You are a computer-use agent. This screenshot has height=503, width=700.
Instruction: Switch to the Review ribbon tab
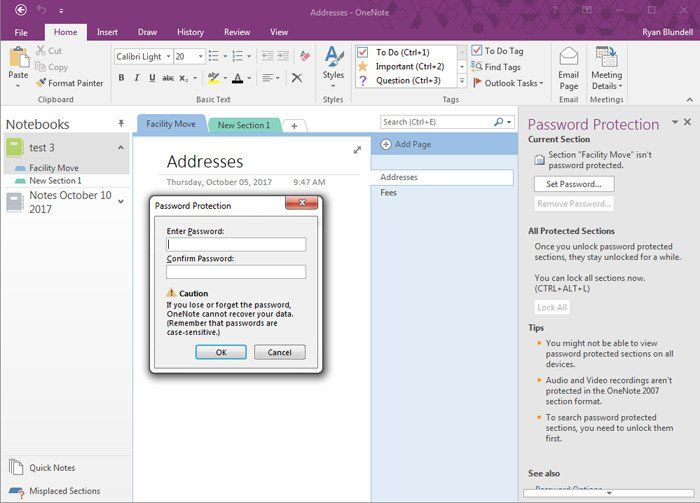pyautogui.click(x=237, y=32)
